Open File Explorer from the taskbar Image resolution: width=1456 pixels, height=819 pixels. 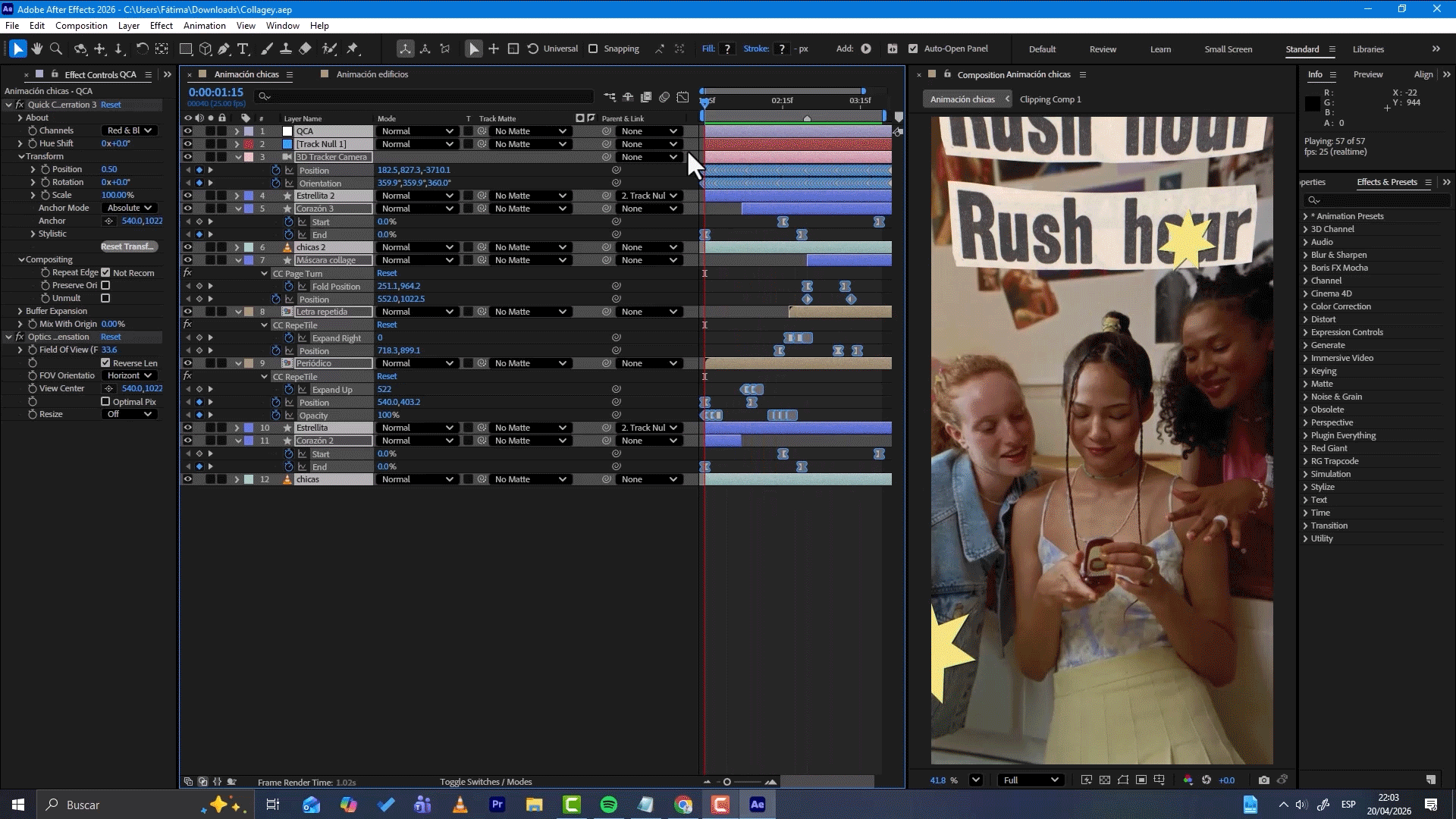pos(535,805)
